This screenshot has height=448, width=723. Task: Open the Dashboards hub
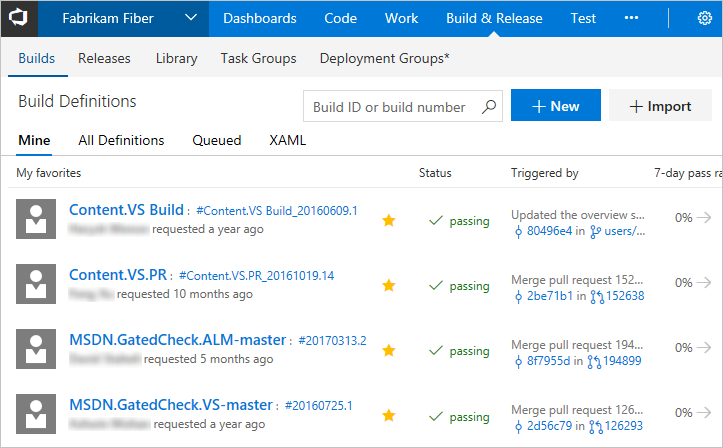pos(260,18)
